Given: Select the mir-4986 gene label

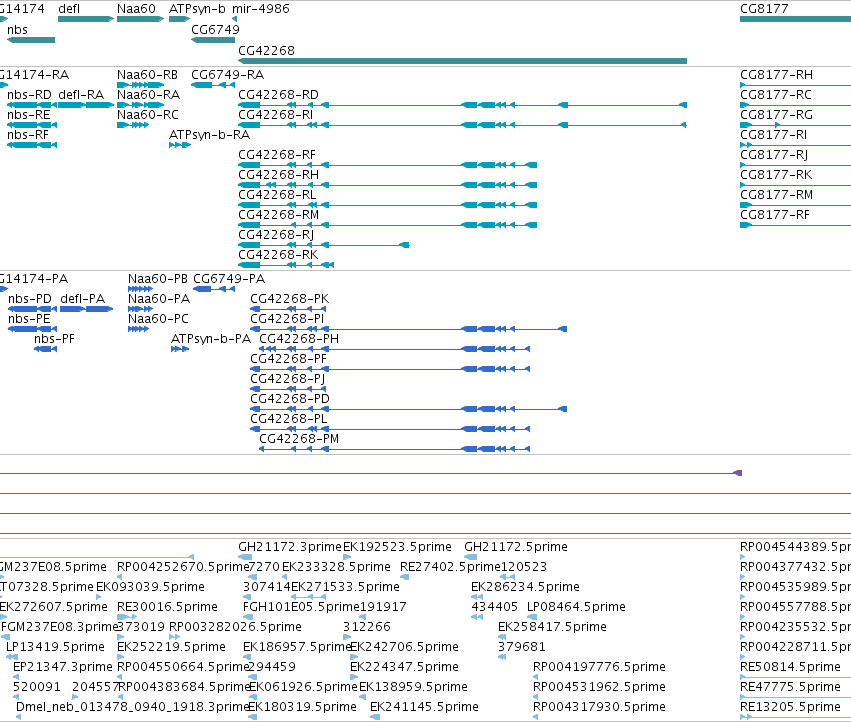Looking at the screenshot, I should coord(261,9).
